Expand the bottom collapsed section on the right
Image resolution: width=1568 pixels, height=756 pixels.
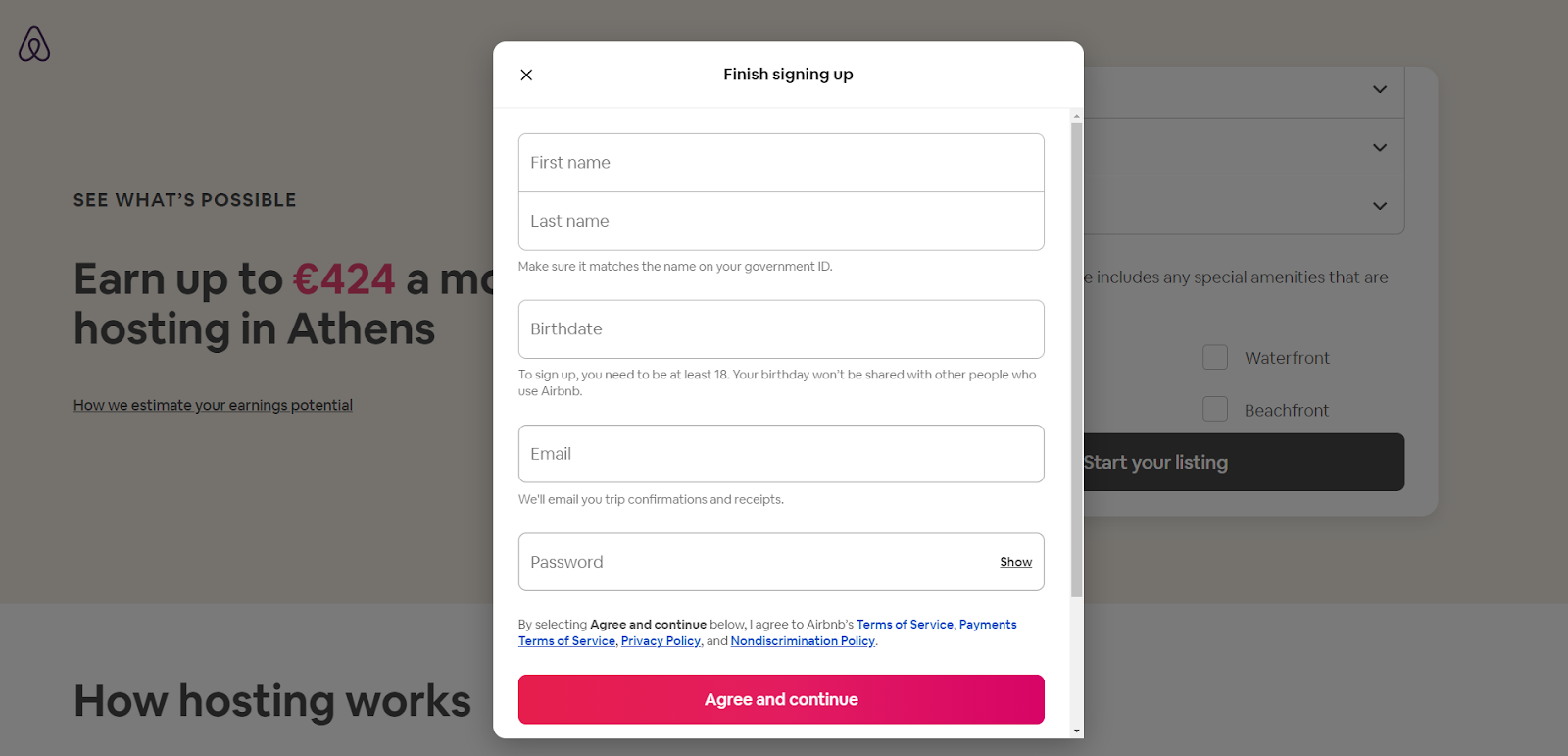(x=1378, y=206)
